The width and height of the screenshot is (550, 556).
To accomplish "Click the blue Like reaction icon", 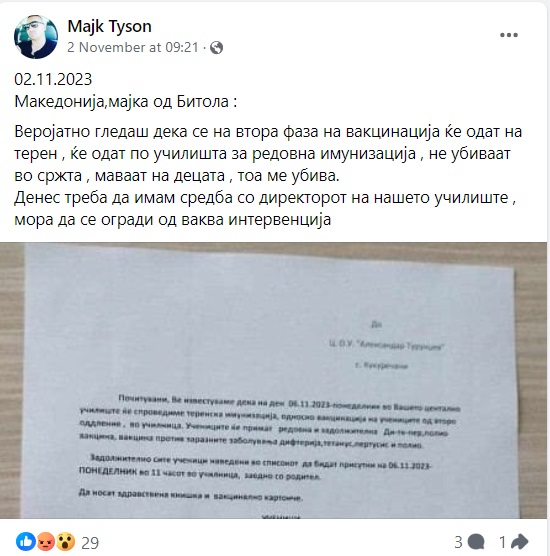I will [x=26, y=541].
